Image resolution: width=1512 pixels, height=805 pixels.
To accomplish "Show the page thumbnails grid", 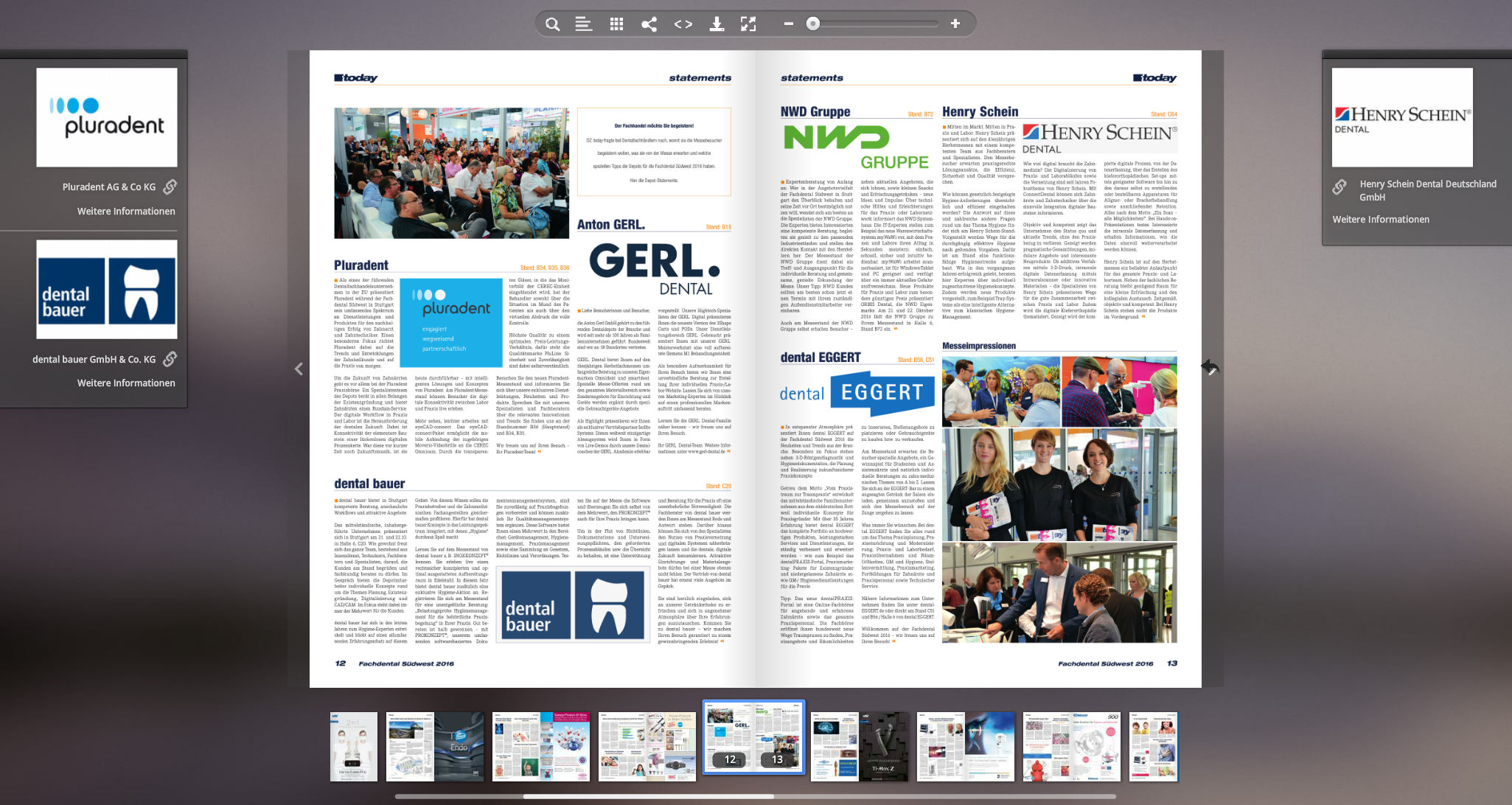I will click(x=617, y=24).
